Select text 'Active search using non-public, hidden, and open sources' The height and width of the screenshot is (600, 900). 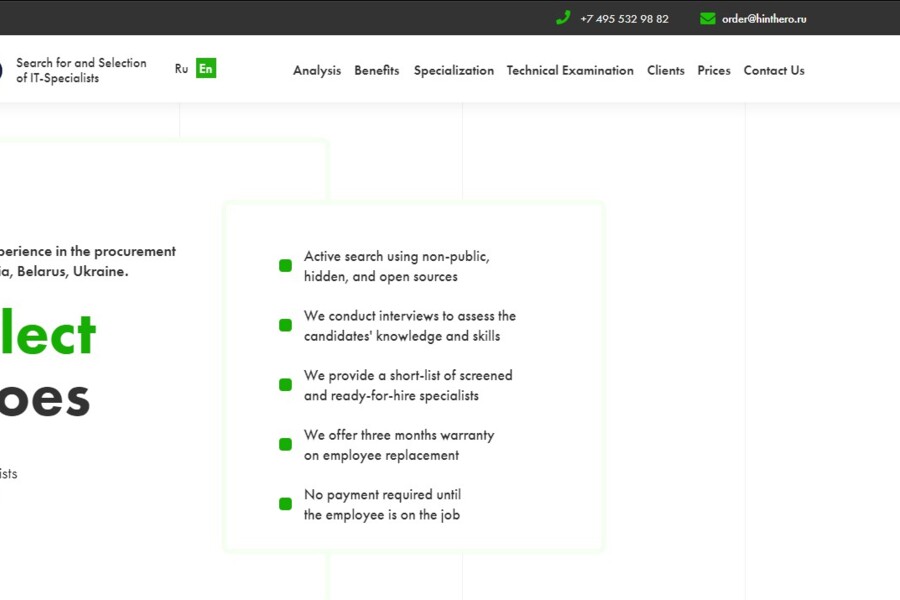click(397, 266)
